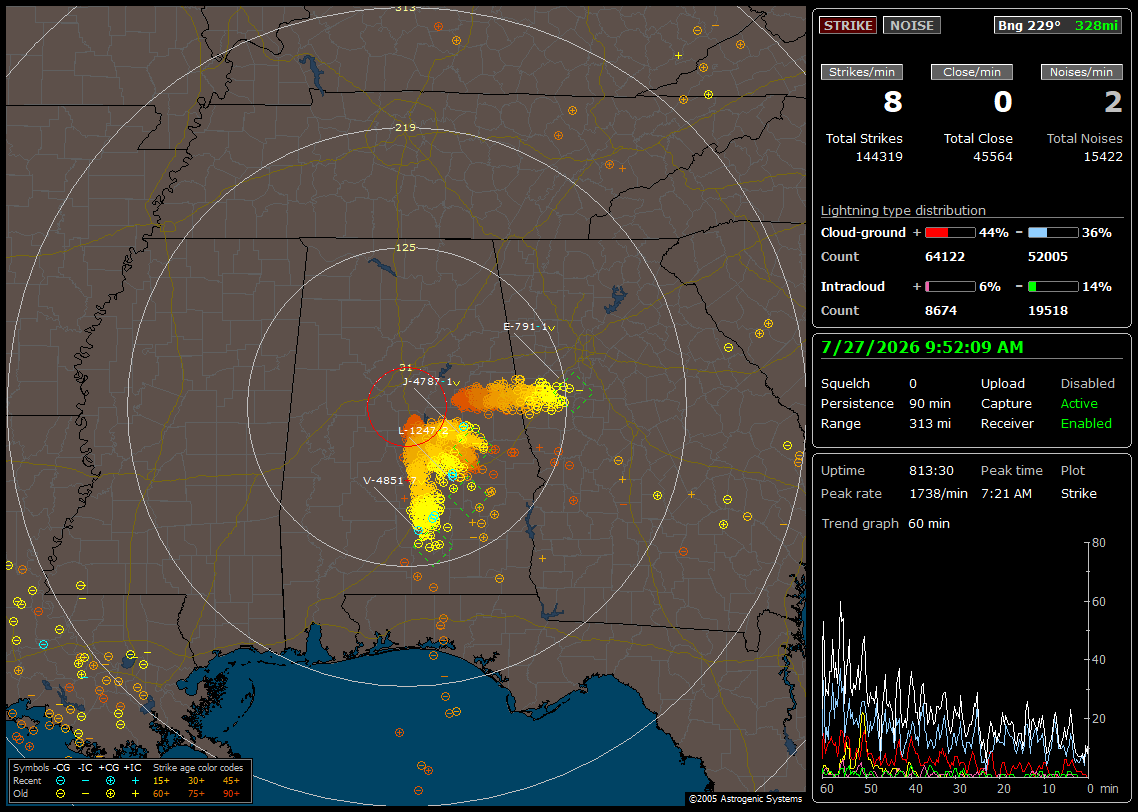The height and width of the screenshot is (812, 1138).
Task: Toggle the Upload Disabled status
Action: [x=1087, y=384]
